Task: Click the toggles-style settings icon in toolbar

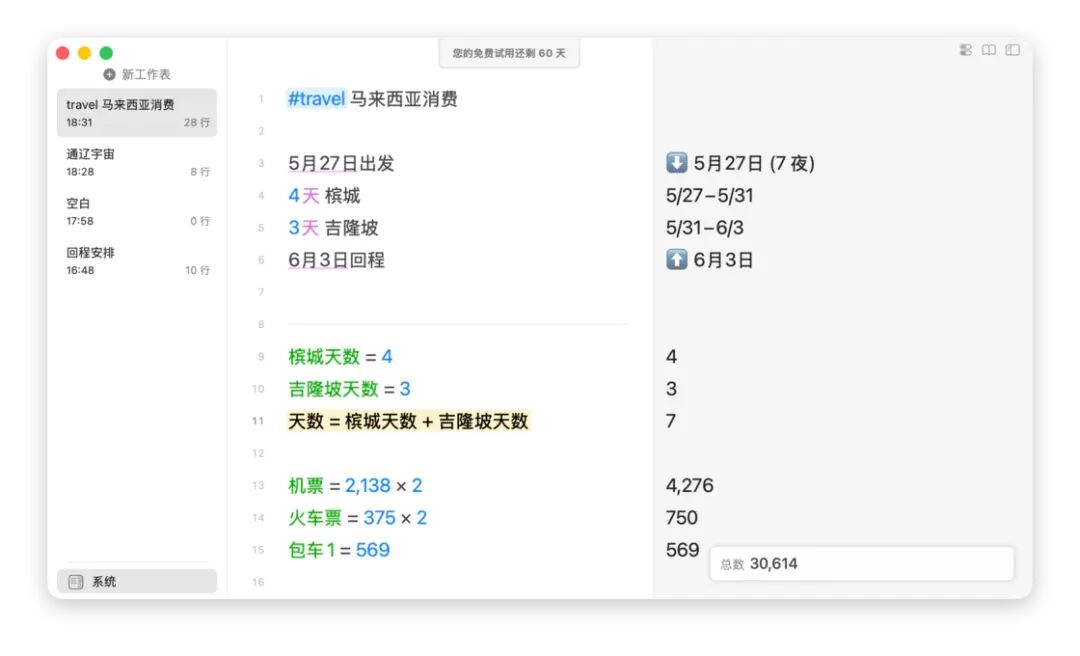Action: click(966, 50)
